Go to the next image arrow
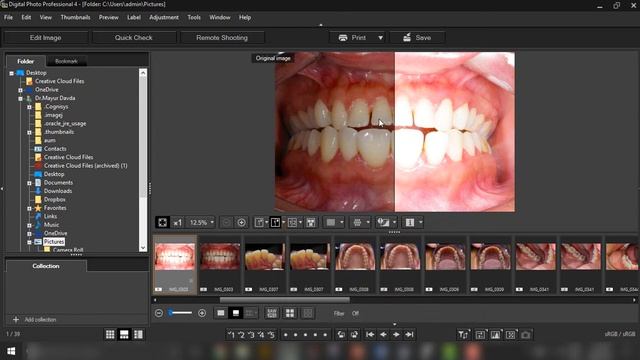Screen dimensions: 640x360 point(396,335)
